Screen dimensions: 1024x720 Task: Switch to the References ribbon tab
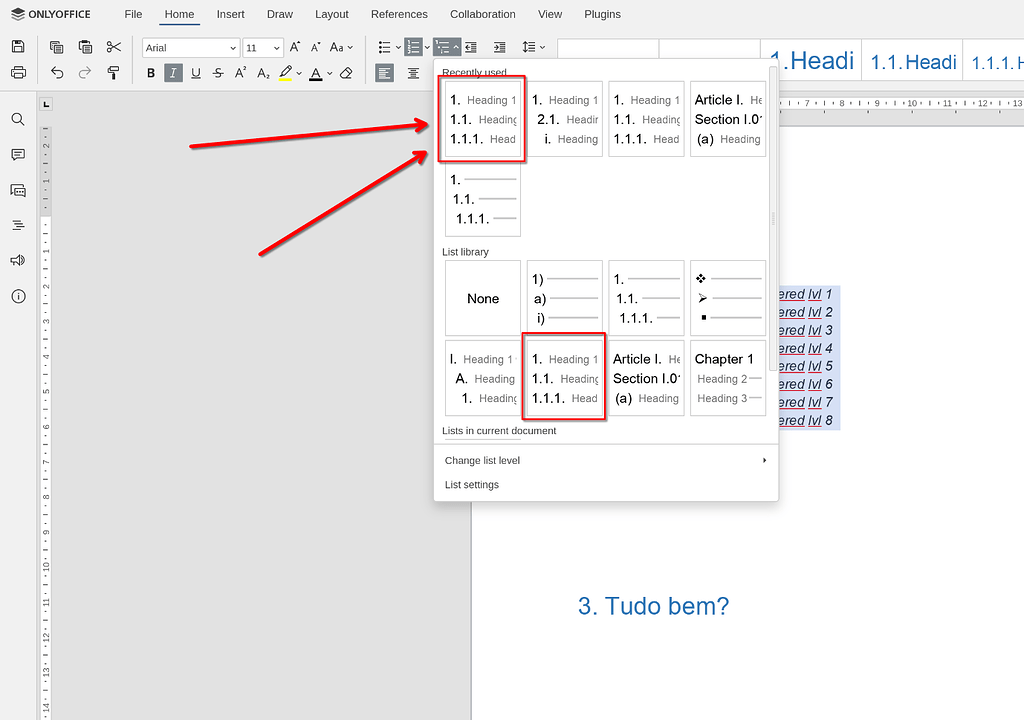(399, 14)
